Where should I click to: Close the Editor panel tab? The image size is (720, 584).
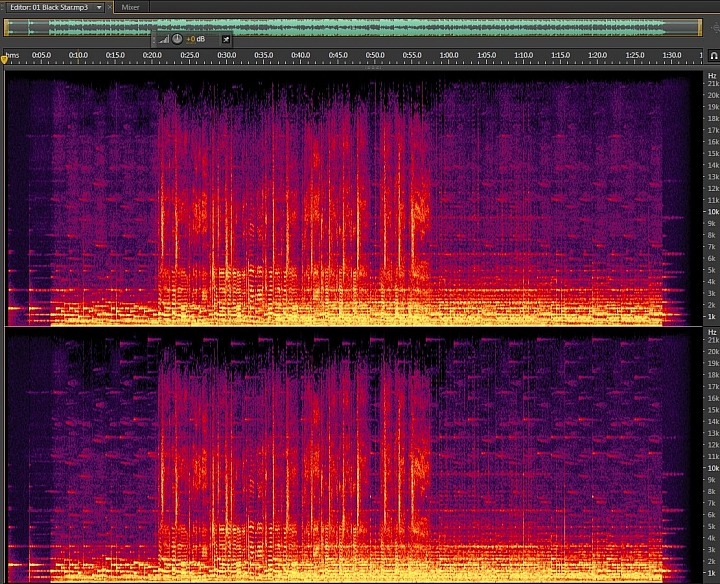[x=109, y=7]
